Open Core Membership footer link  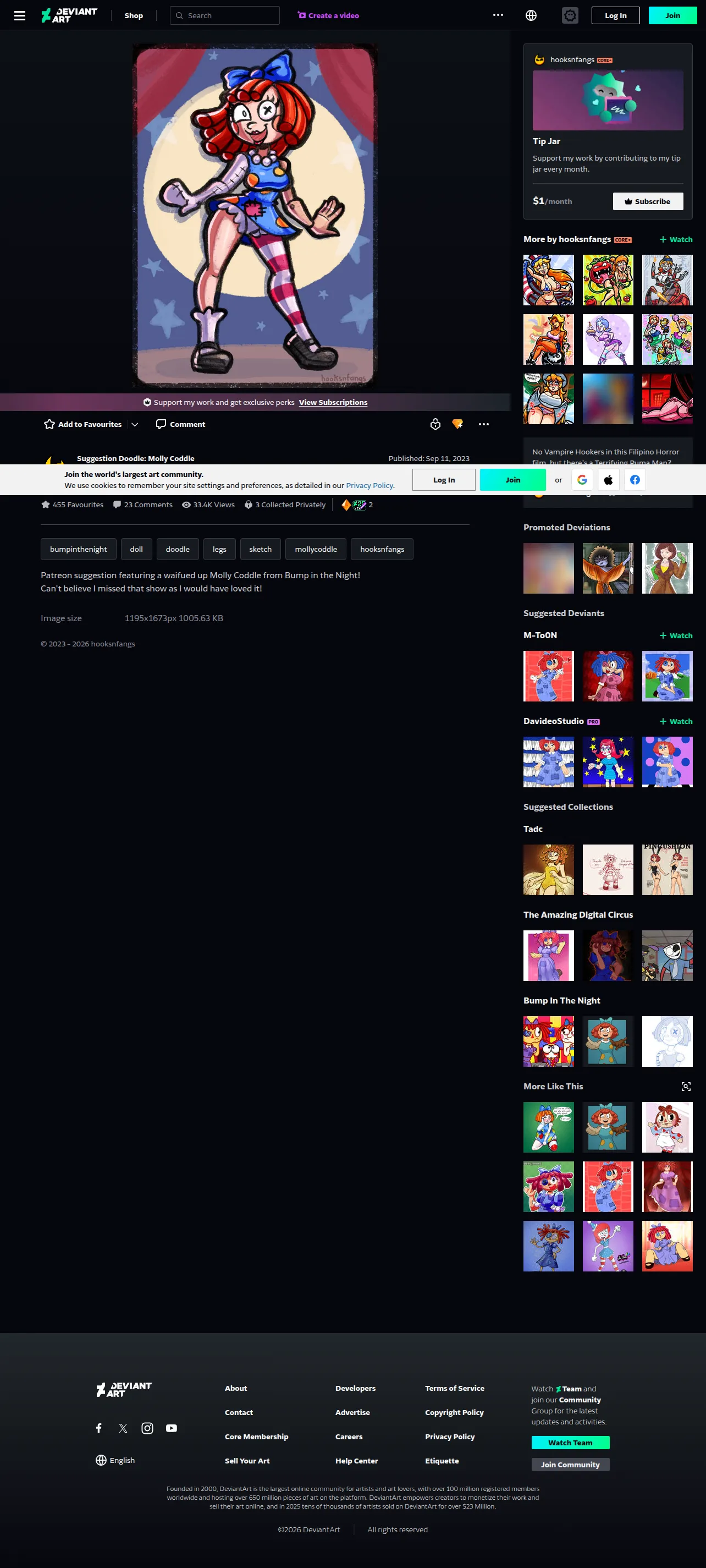point(257,1437)
